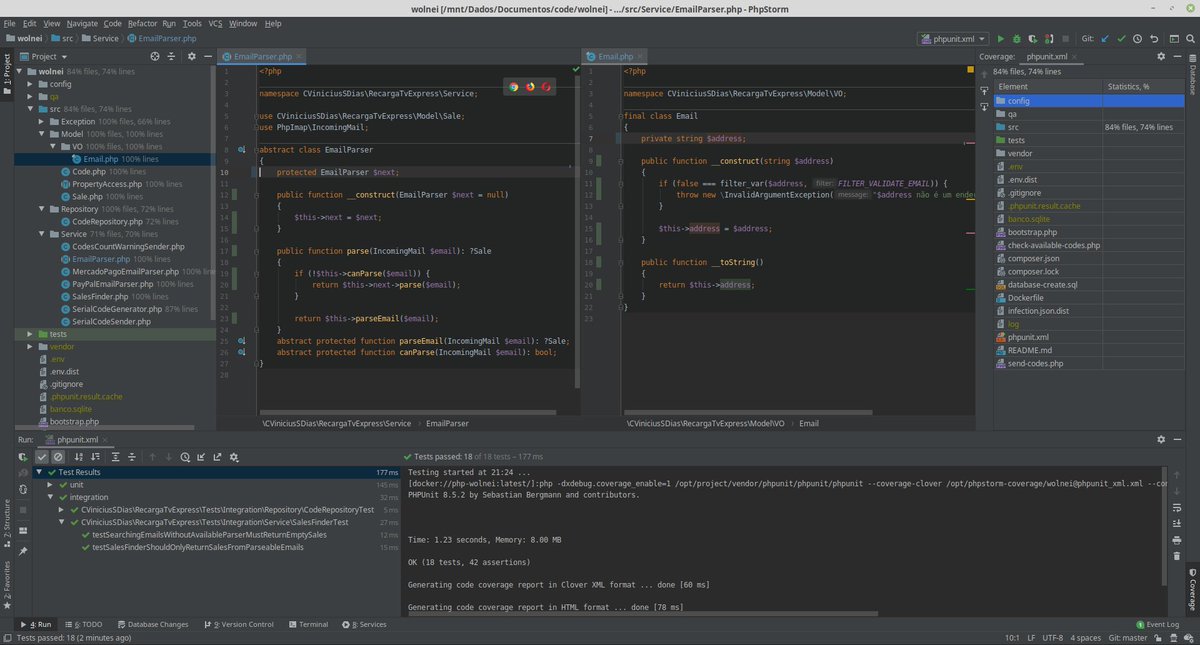Open Project panel settings gear
1200x645 pixels.
click(x=191, y=57)
